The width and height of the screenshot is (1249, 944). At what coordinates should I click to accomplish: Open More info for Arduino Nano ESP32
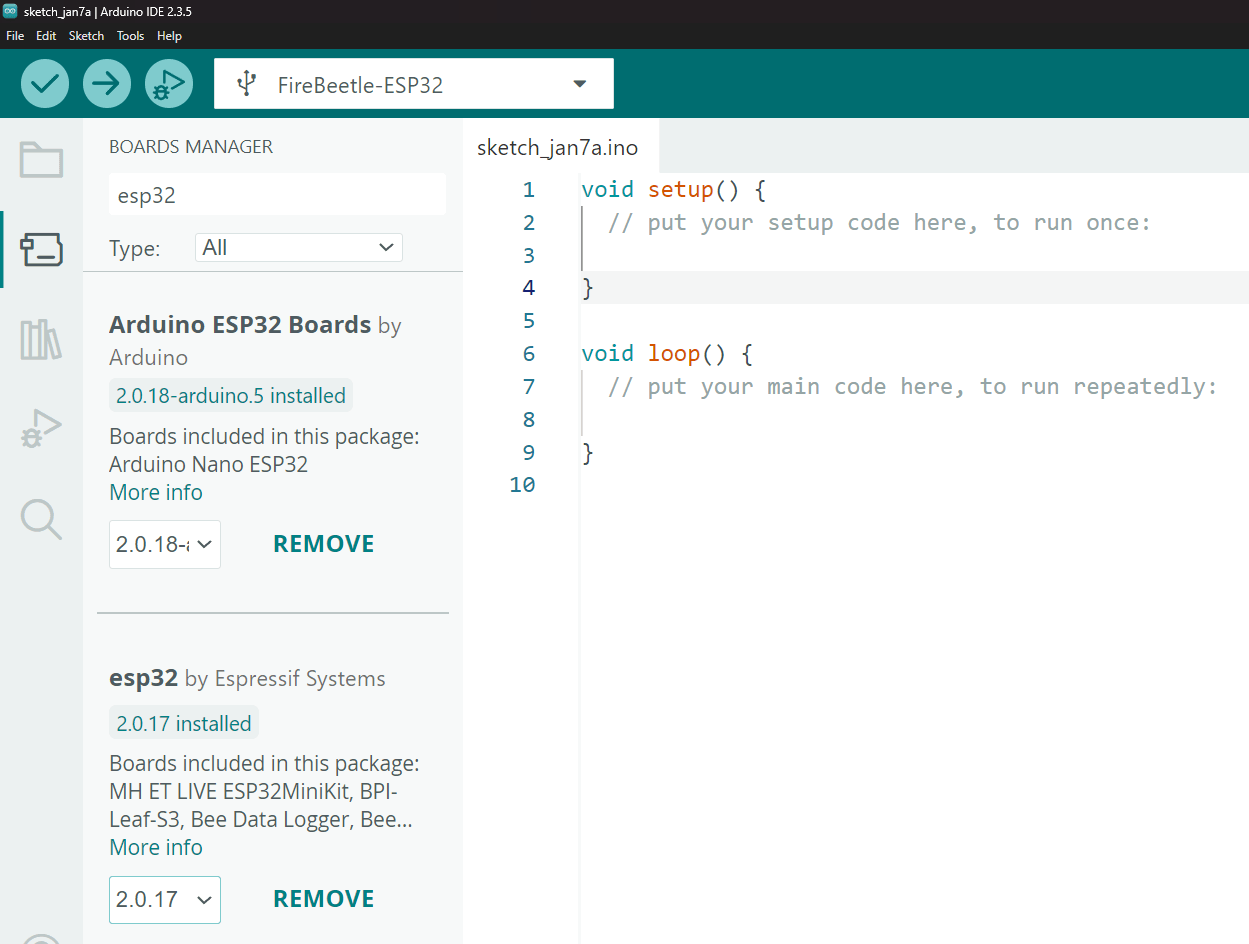click(x=156, y=492)
